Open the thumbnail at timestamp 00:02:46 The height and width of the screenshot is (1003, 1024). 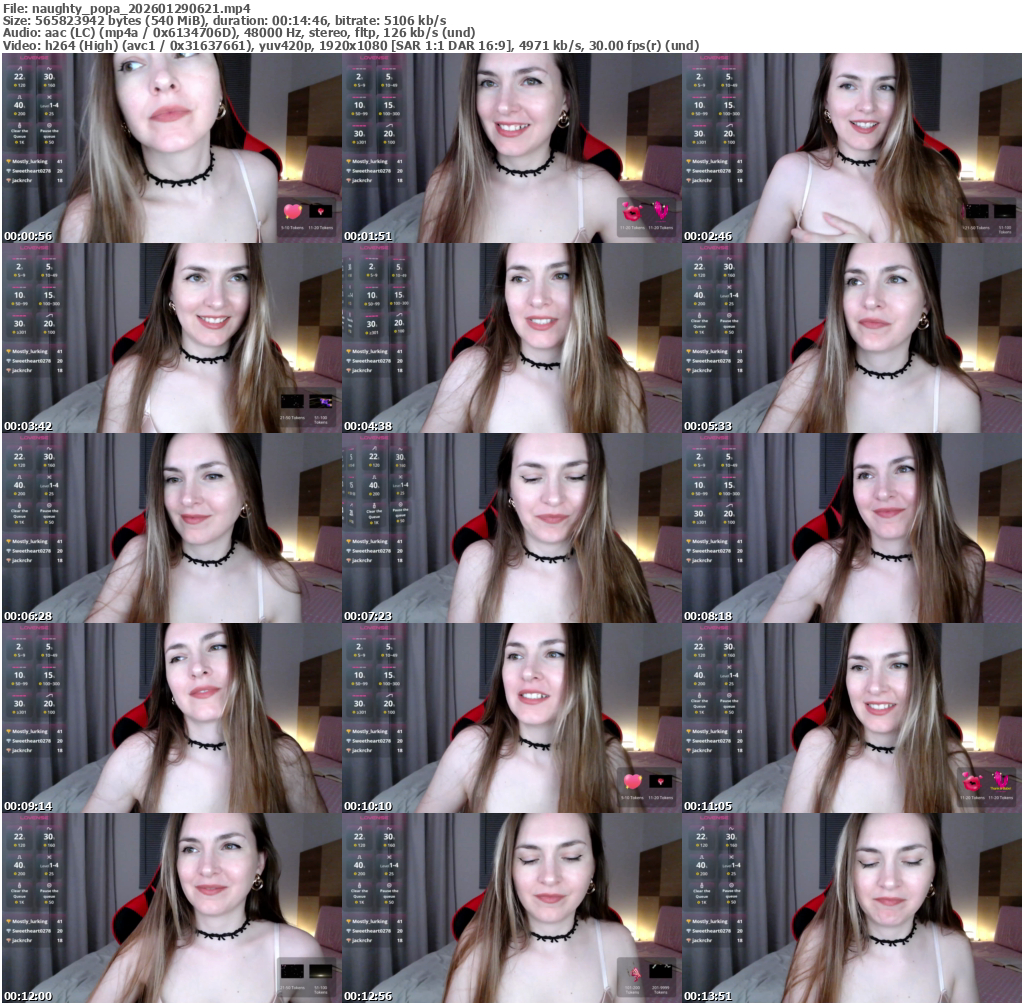coord(852,148)
